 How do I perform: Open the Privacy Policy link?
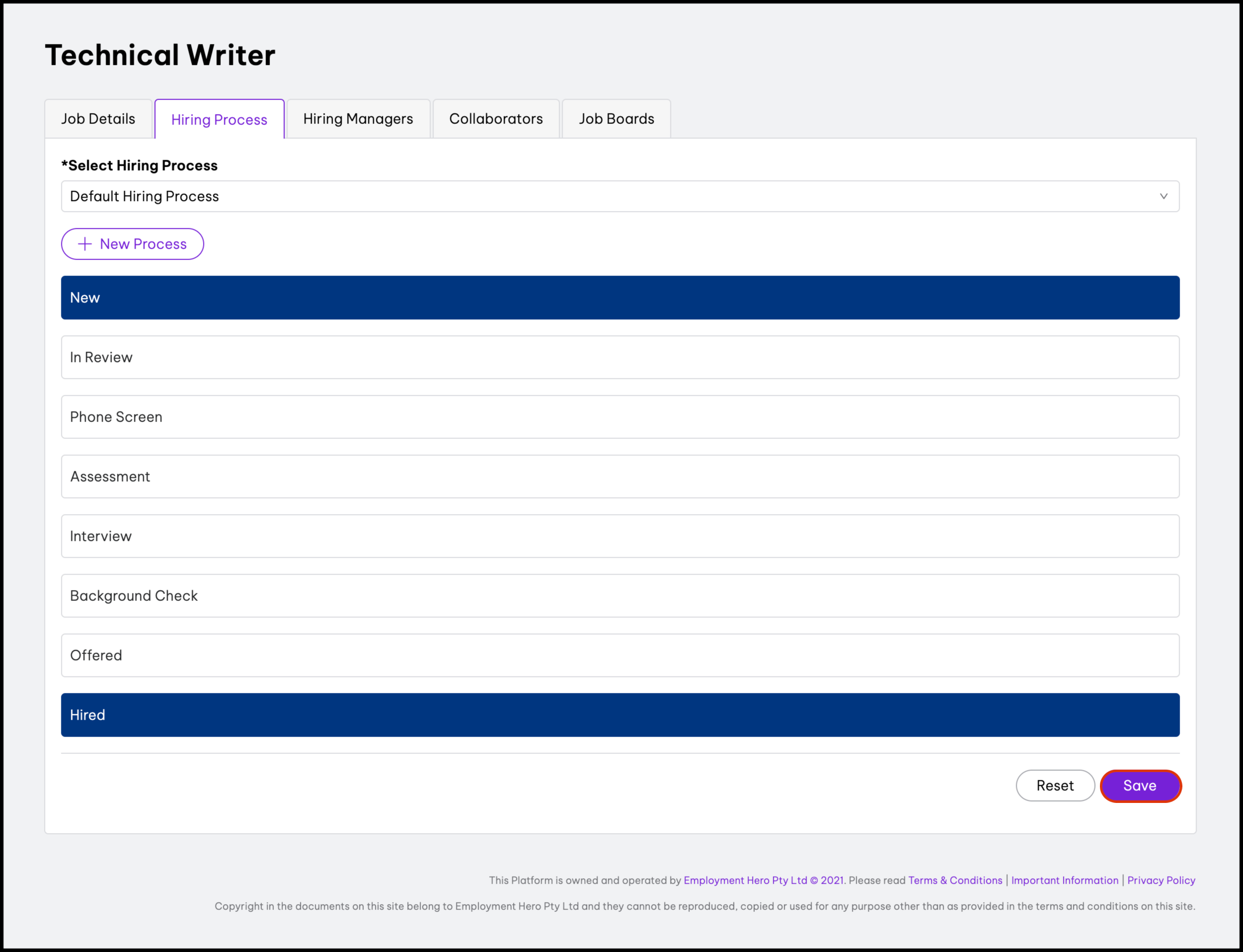(x=1161, y=880)
